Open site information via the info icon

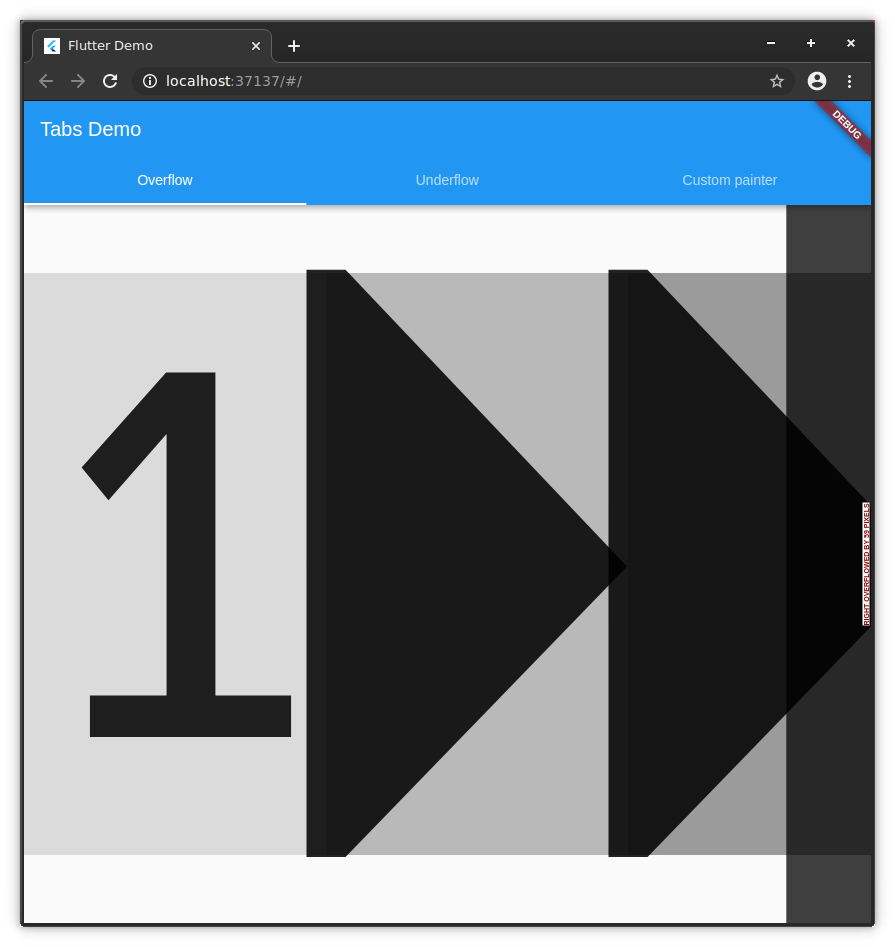[x=150, y=81]
